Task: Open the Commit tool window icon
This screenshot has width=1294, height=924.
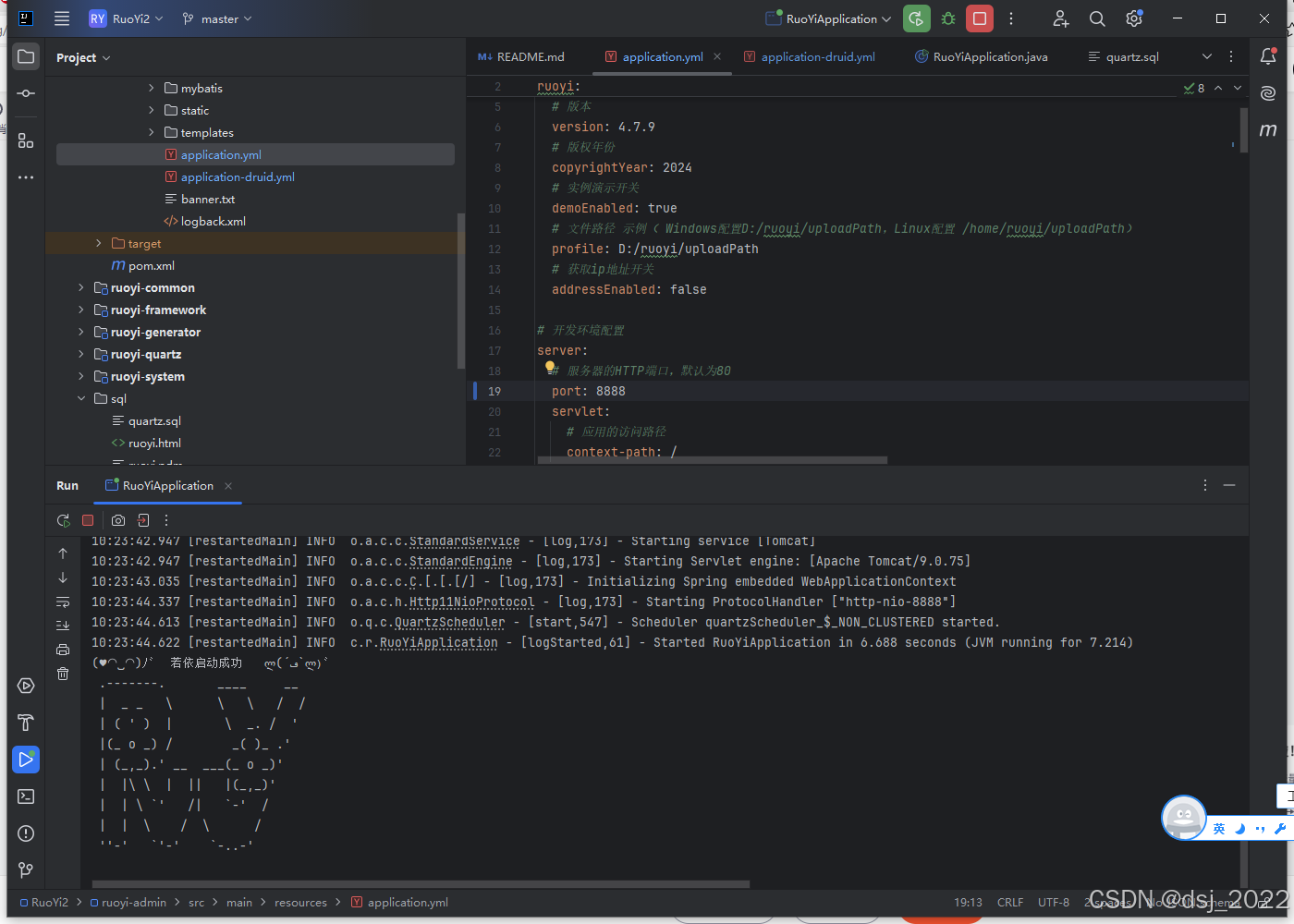Action: [x=26, y=93]
